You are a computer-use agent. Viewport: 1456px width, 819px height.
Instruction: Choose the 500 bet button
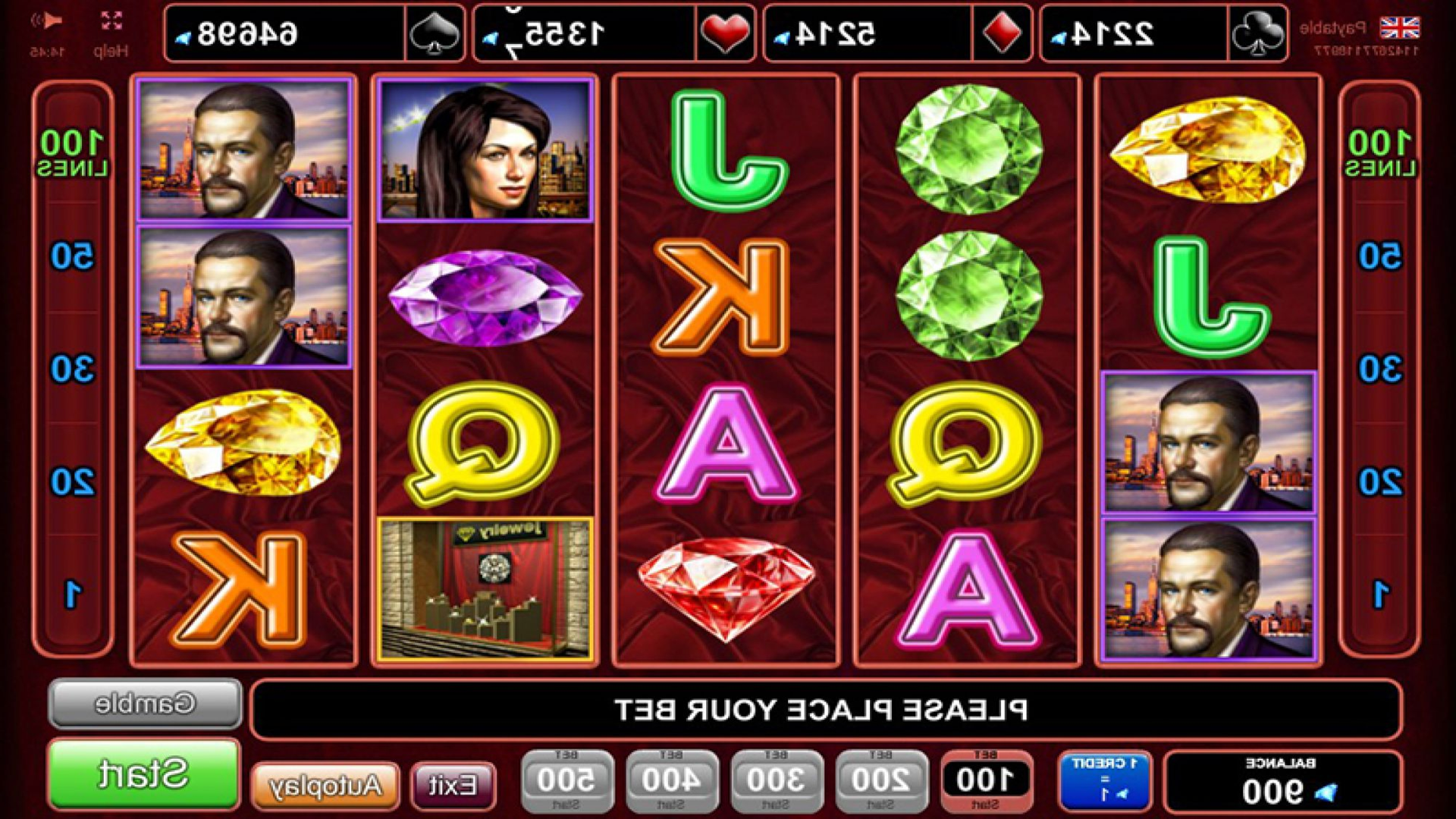(567, 781)
